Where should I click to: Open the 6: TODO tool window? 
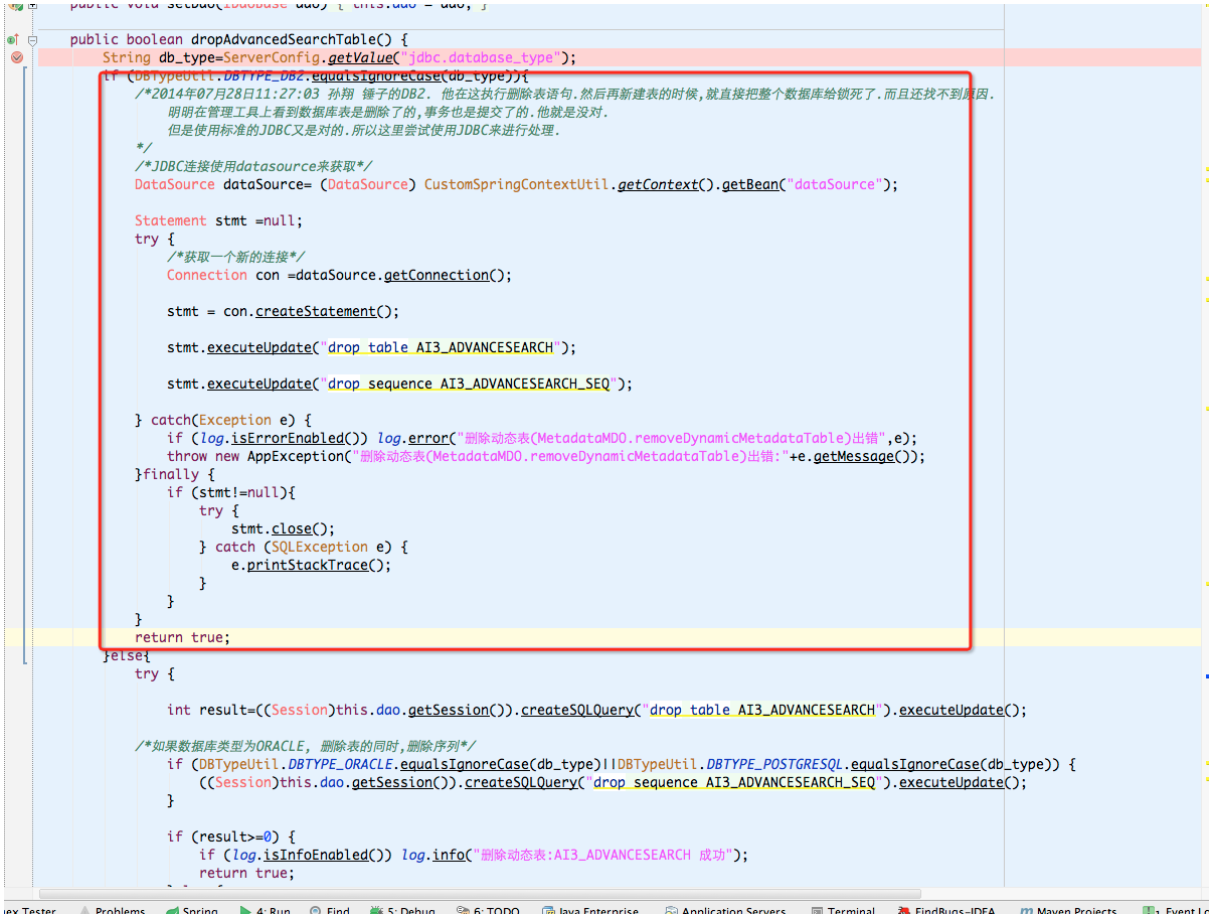[x=489, y=910]
